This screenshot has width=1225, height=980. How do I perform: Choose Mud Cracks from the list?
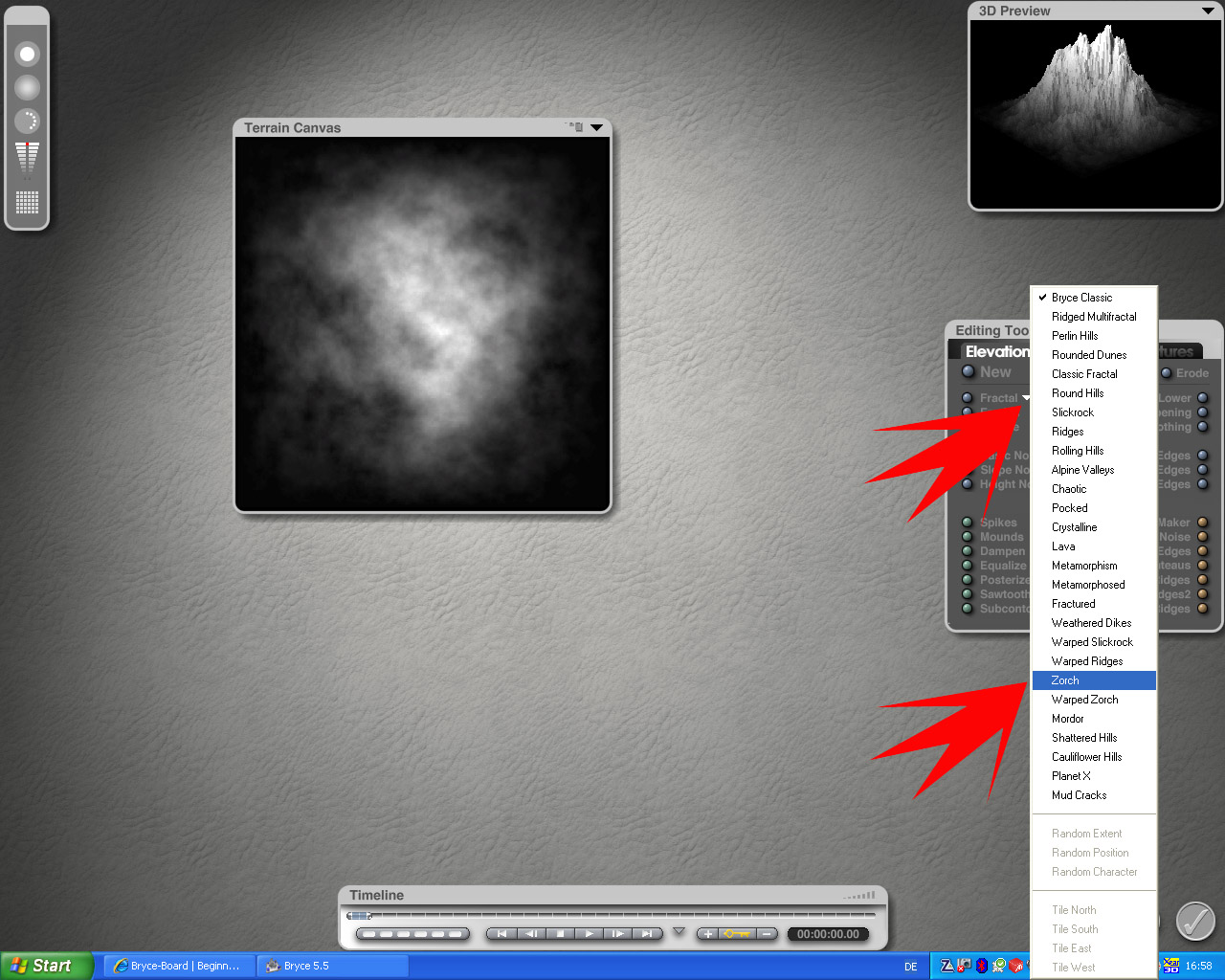pyautogui.click(x=1094, y=795)
